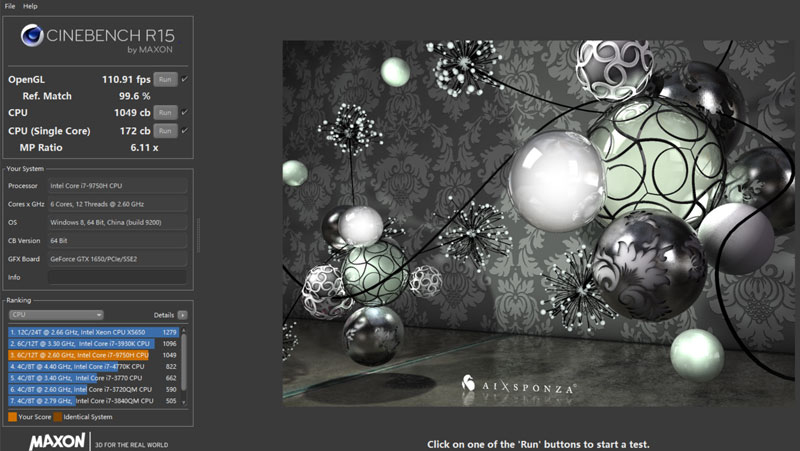Screen dimensions: 800x451
Task: Run the CPU (Single Core) test
Action: coord(165,131)
